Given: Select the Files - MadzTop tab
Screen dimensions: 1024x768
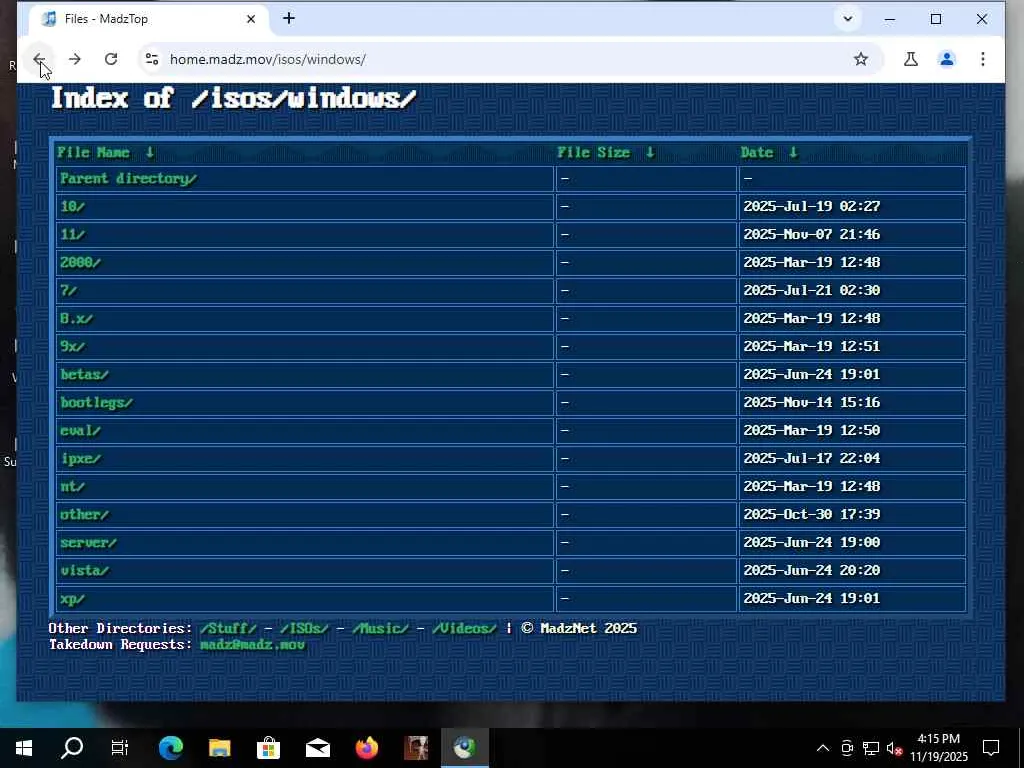Looking at the screenshot, I should 148,20.
